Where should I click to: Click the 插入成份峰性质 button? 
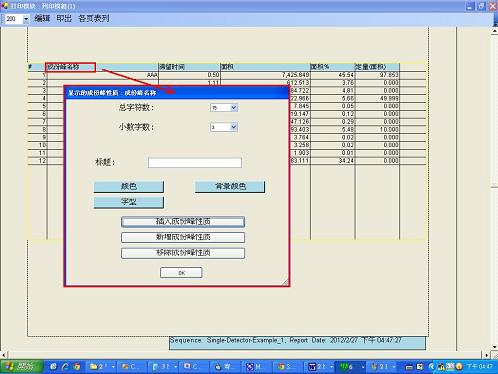click(183, 222)
